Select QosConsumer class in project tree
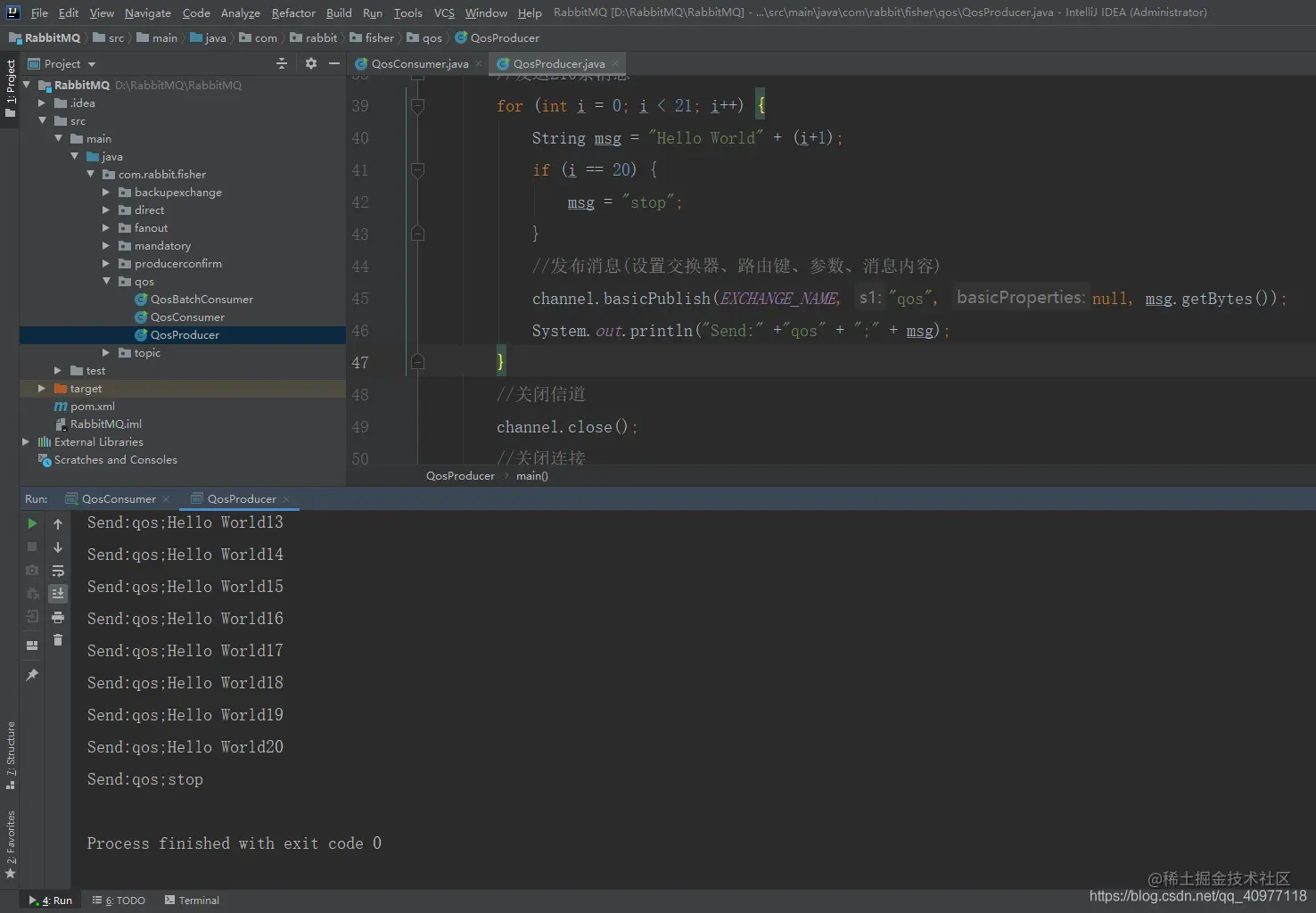Viewport: 1316px width, 913px height. (187, 317)
